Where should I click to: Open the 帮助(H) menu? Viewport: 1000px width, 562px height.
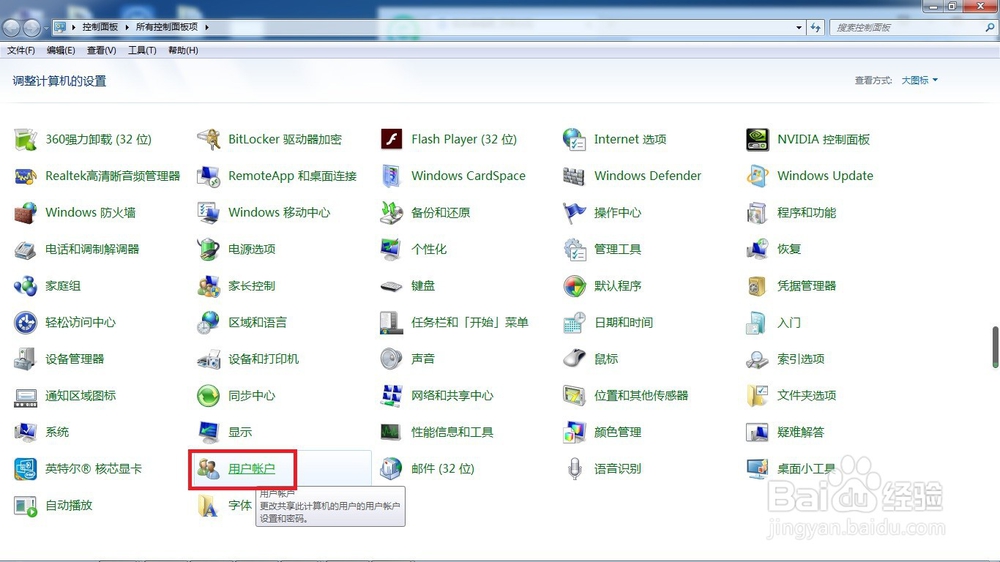click(x=183, y=50)
